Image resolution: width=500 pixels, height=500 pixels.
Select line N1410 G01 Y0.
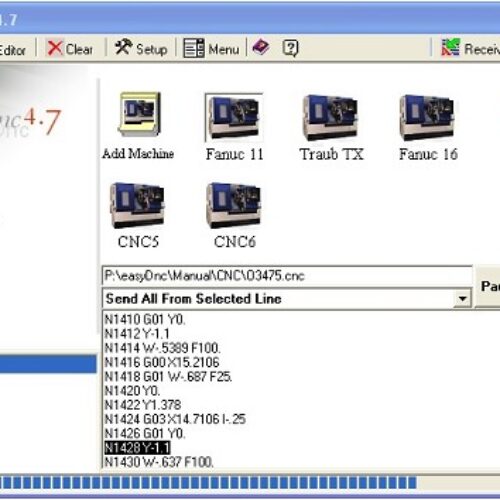click(x=145, y=319)
